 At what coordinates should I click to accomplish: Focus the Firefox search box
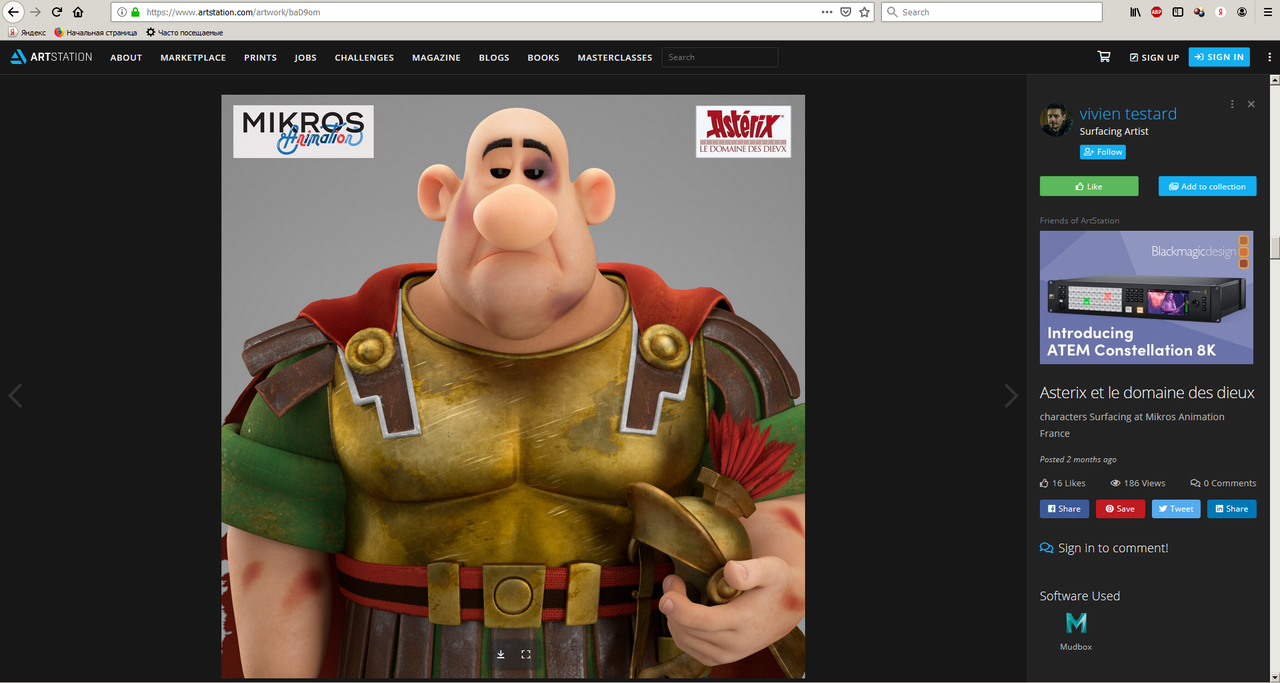click(992, 12)
